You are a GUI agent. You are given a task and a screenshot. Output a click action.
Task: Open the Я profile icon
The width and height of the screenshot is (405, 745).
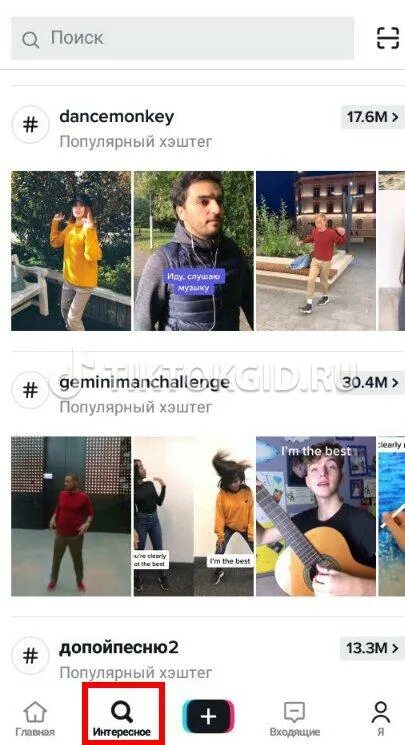click(380, 719)
